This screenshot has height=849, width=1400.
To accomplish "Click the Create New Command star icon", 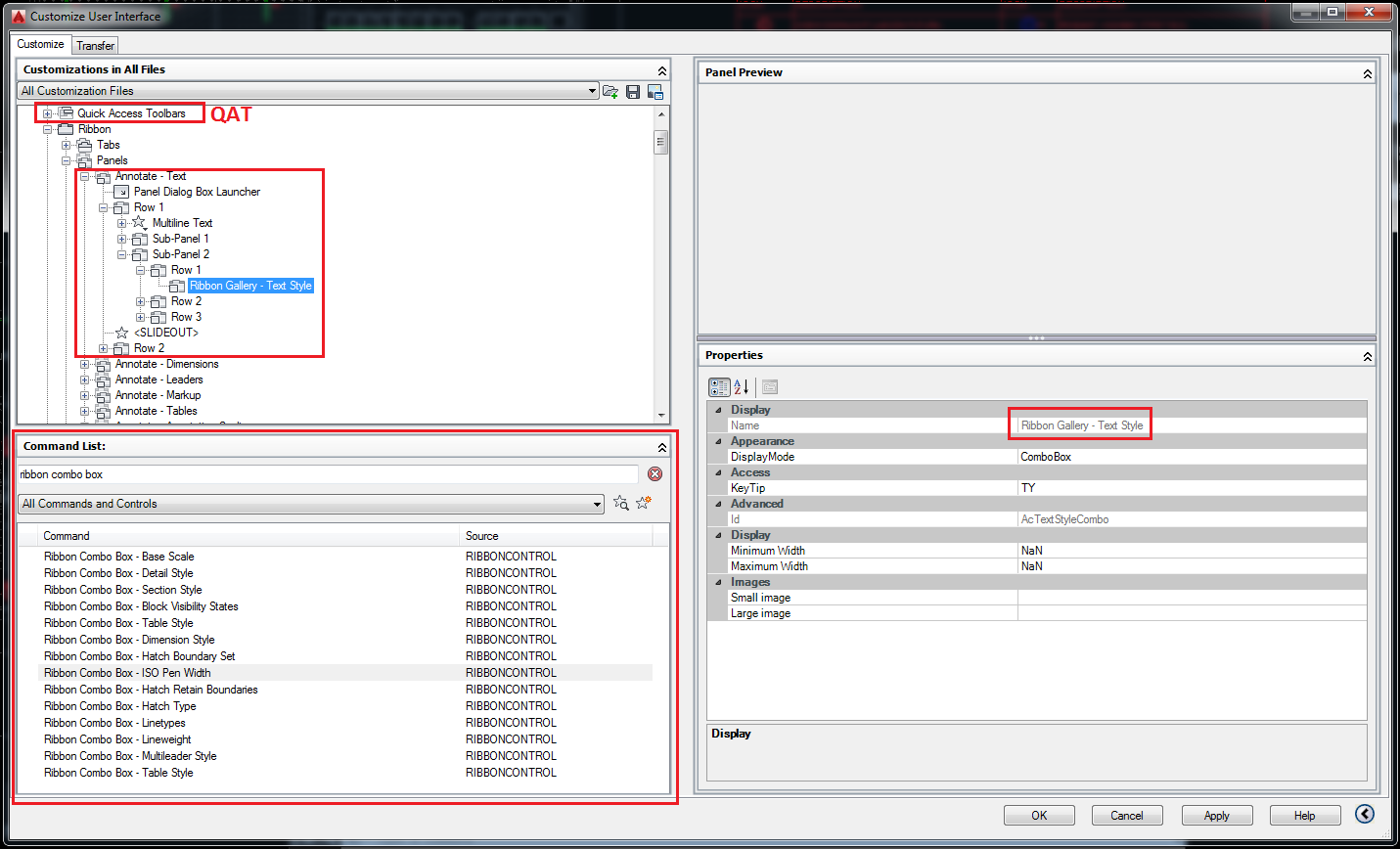I will click(644, 503).
